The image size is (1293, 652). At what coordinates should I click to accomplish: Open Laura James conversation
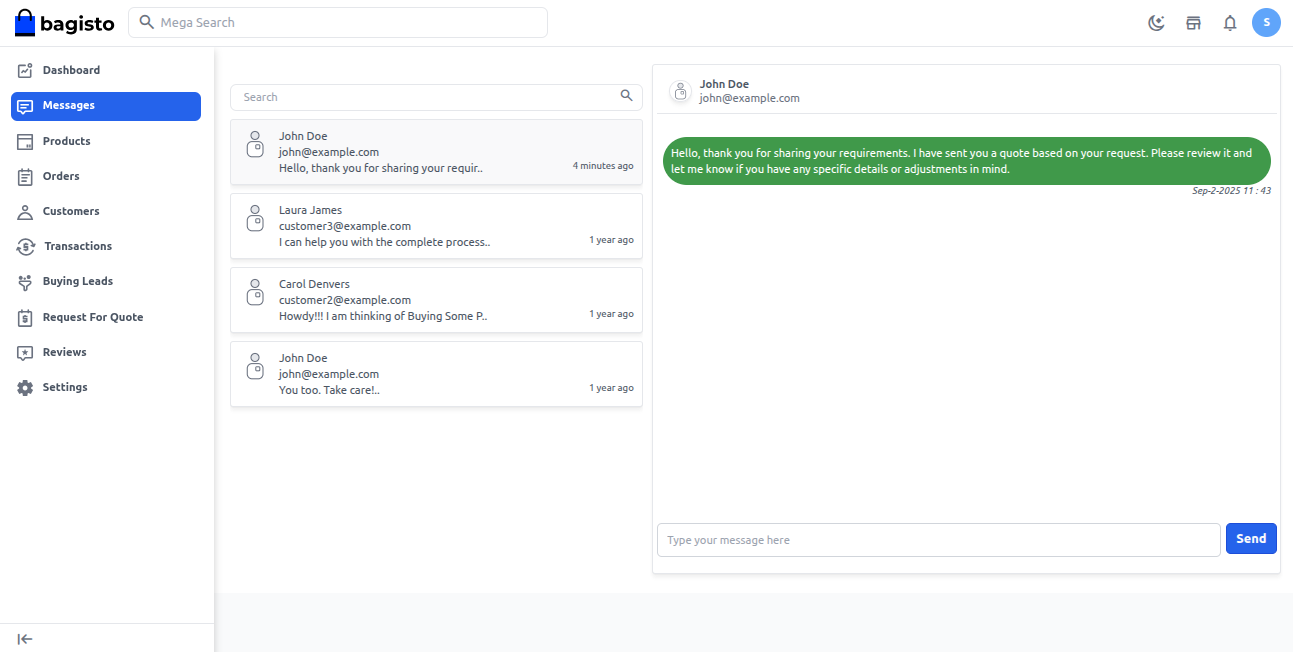tap(436, 226)
